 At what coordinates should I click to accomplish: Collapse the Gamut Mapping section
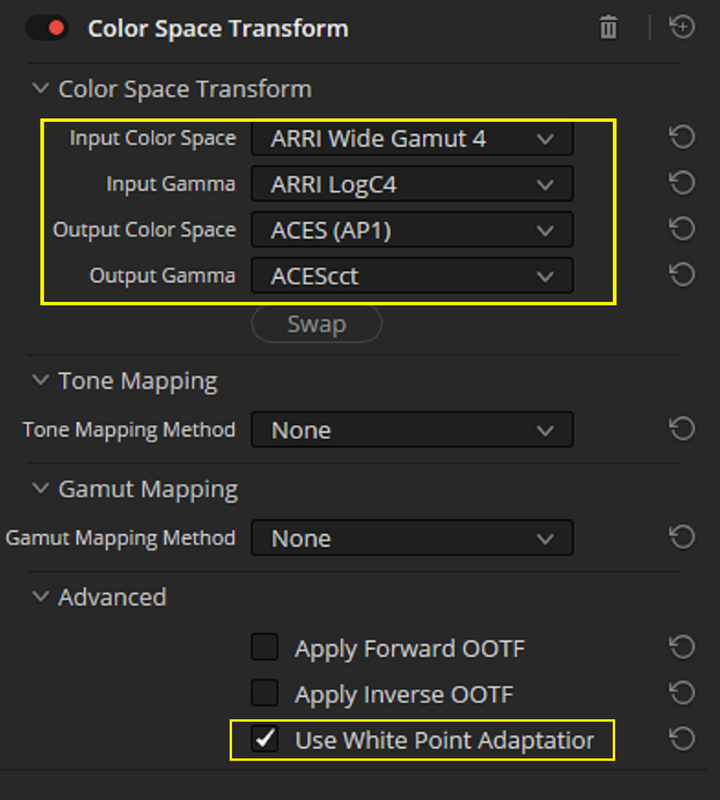[x=40, y=489]
